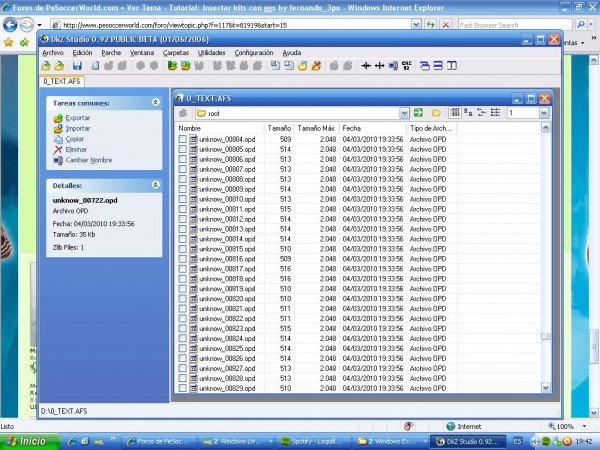Screen dimensions: 600x450
Task: Click the file list scroll up arrow
Action: pyautogui.click(x=546, y=128)
